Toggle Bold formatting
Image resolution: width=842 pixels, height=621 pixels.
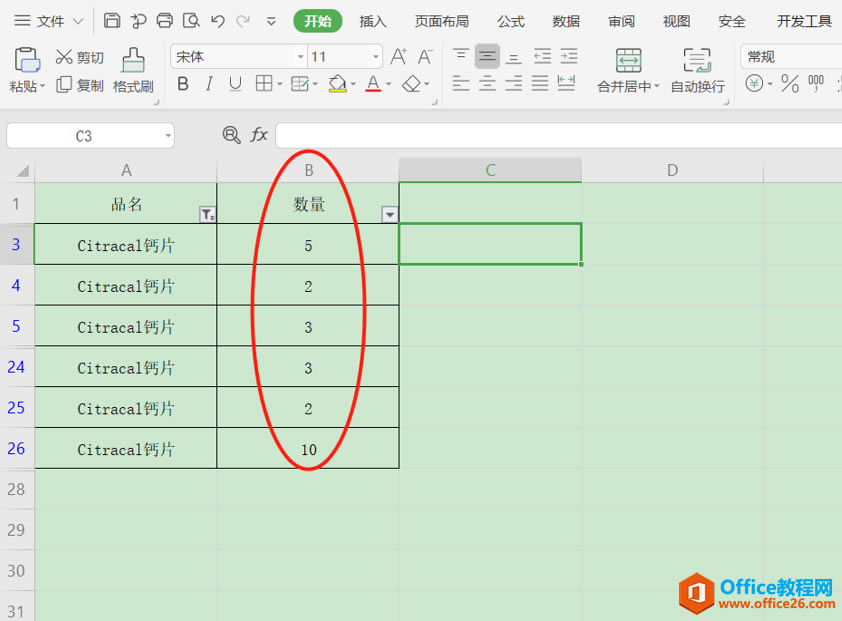click(x=183, y=84)
